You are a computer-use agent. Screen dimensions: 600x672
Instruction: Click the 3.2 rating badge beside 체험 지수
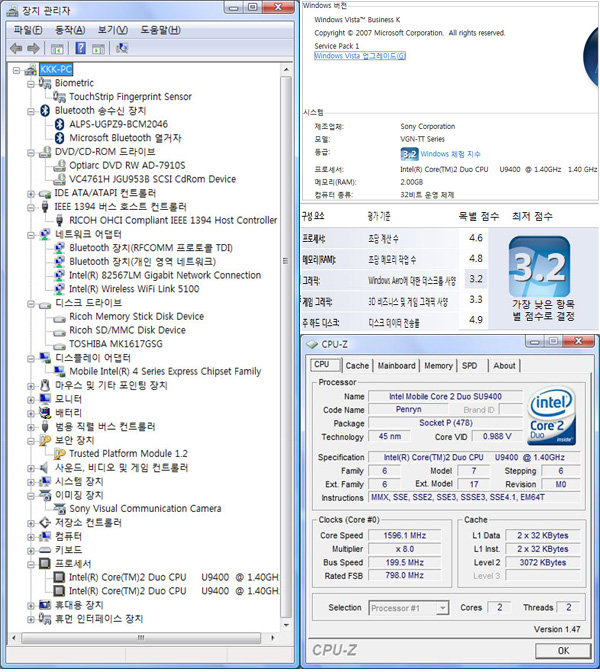click(409, 154)
